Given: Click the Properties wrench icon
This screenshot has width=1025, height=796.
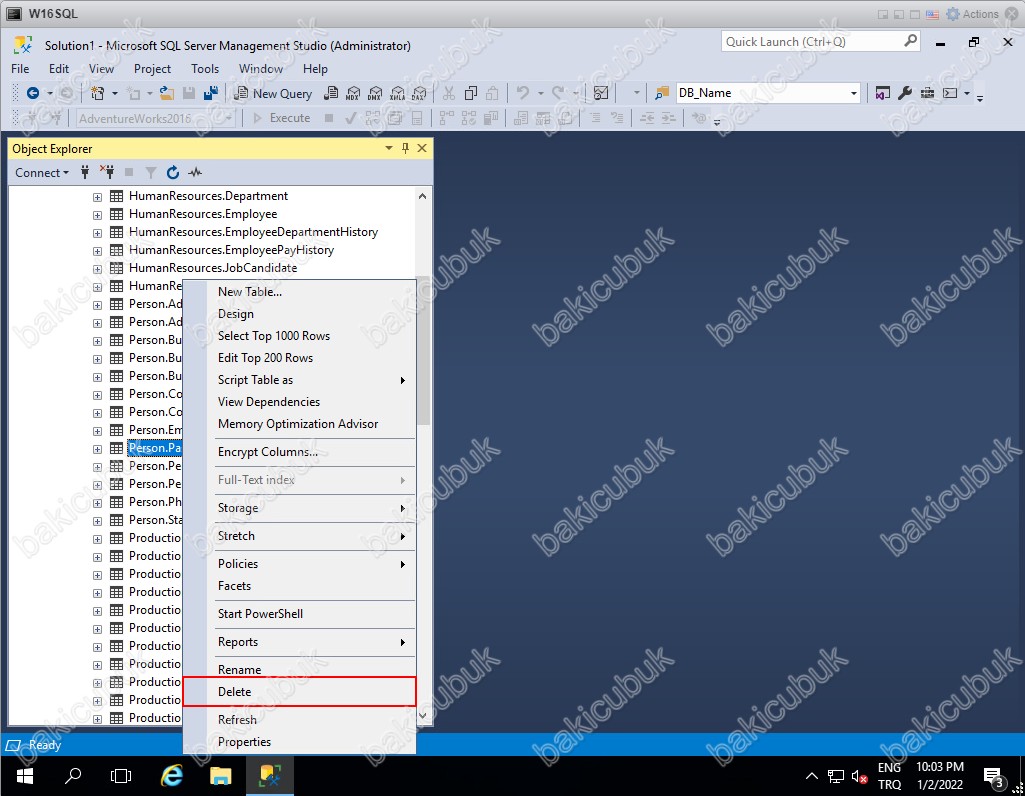Looking at the screenshot, I should (x=905, y=93).
